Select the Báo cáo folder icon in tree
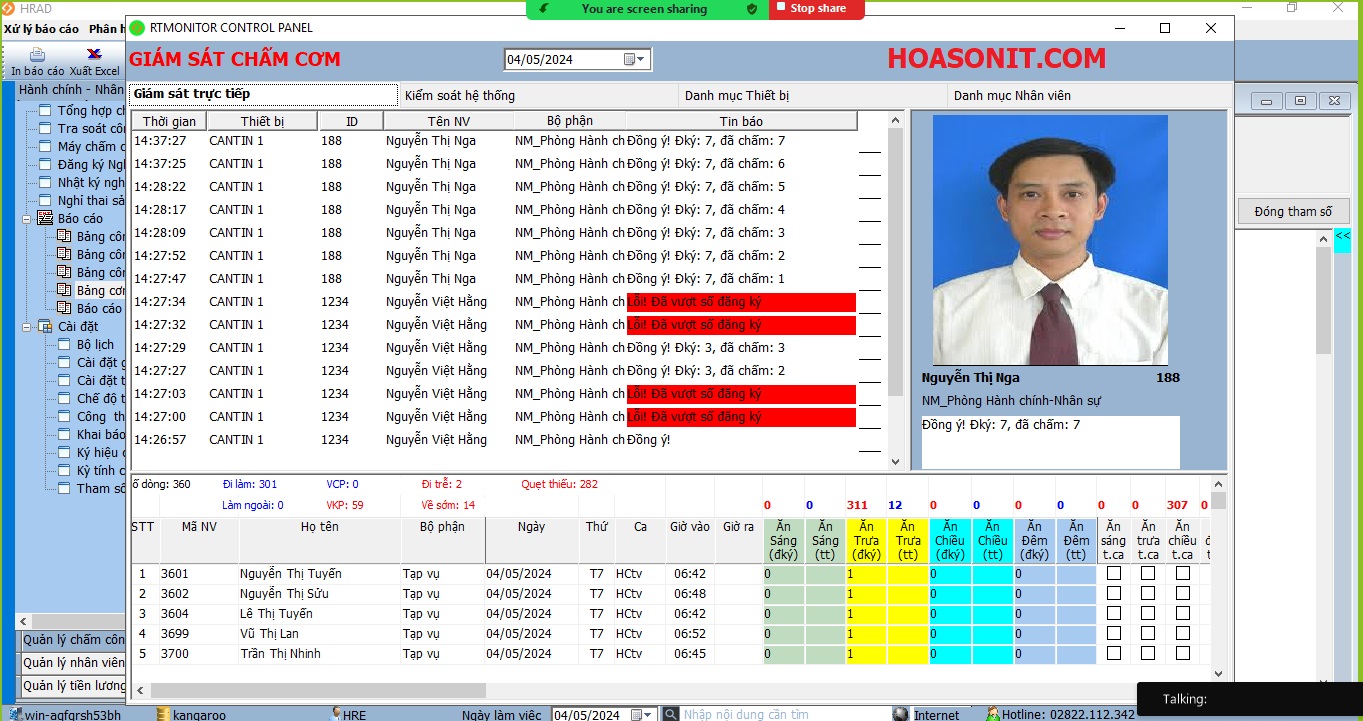Screen dimensions: 1363x721 (45, 218)
